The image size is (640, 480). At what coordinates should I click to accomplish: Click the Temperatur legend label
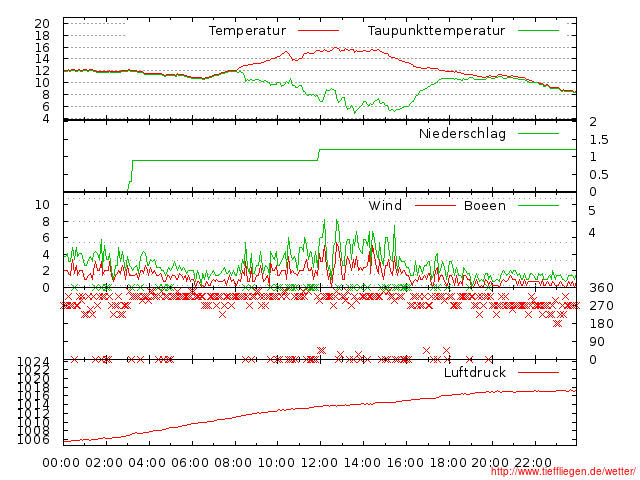tap(247, 31)
